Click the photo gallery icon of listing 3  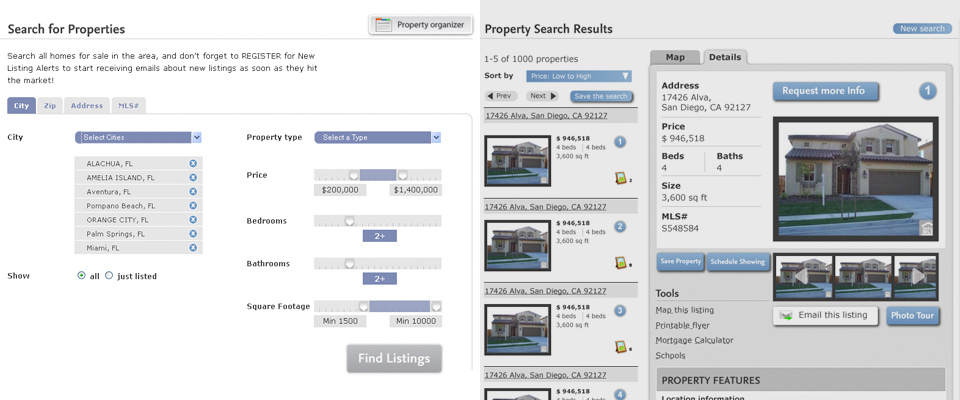pyautogui.click(x=620, y=347)
